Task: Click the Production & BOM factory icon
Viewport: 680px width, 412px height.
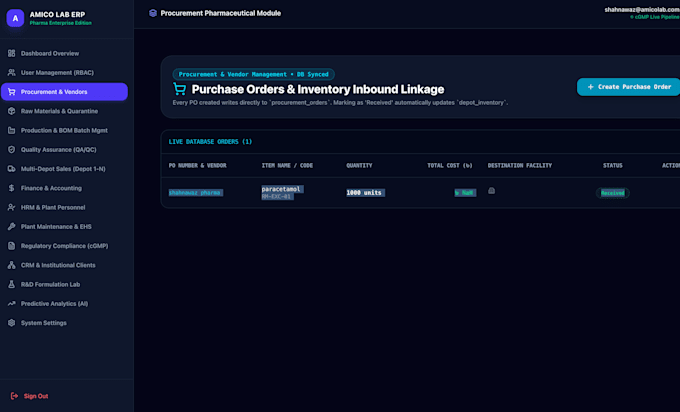Action: pyautogui.click(x=12, y=130)
